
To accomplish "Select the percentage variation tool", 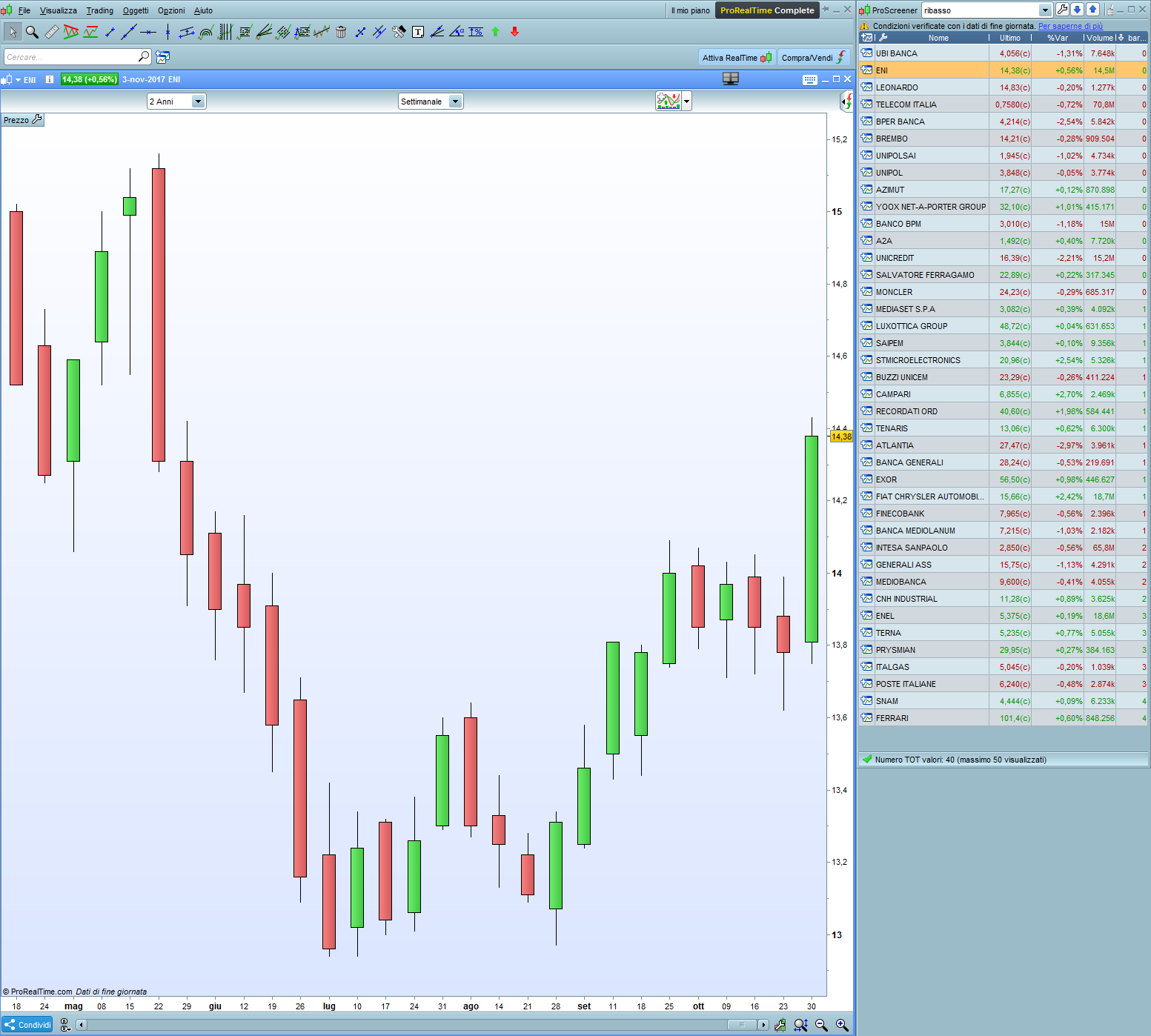I will click(x=476, y=32).
